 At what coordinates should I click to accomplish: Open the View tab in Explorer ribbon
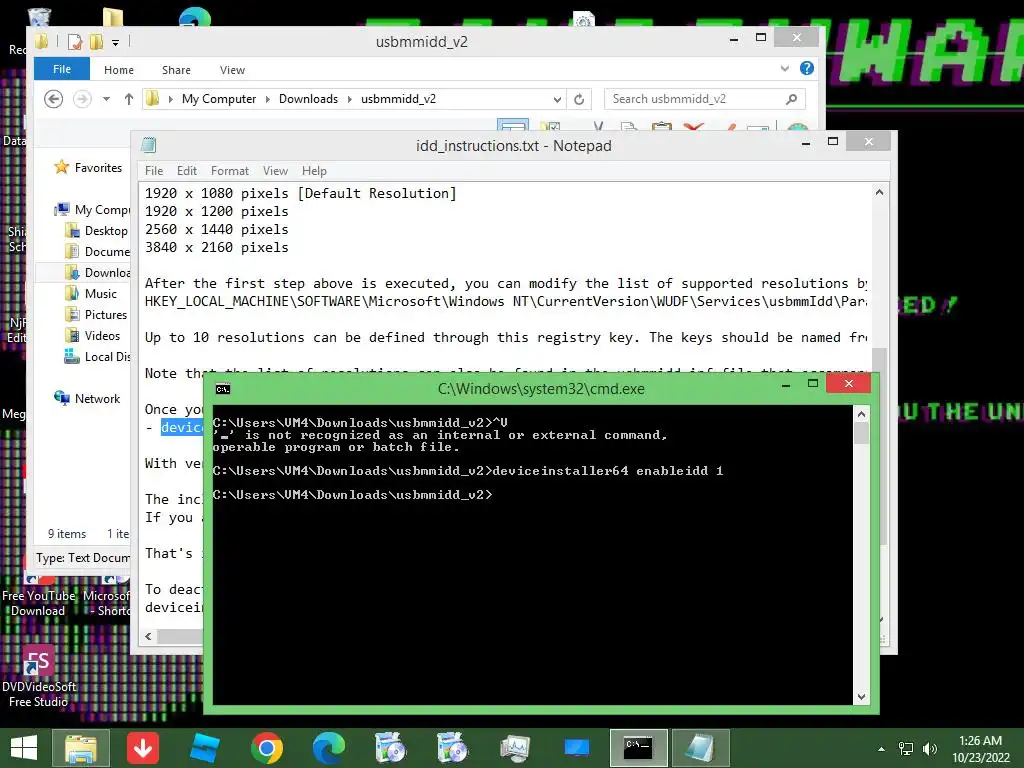(x=232, y=70)
